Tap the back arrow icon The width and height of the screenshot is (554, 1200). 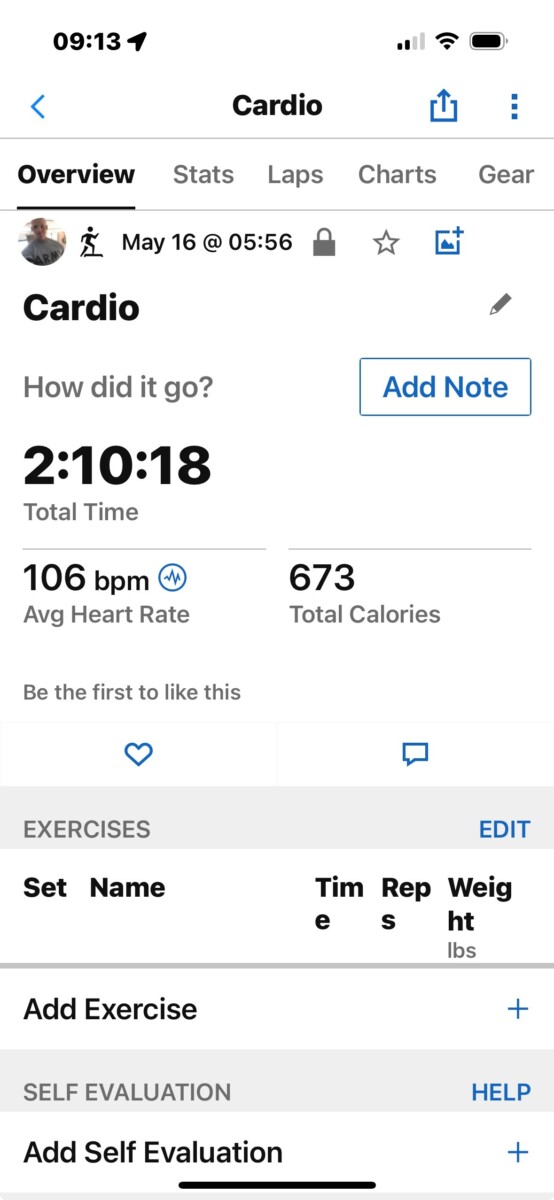pos(38,106)
